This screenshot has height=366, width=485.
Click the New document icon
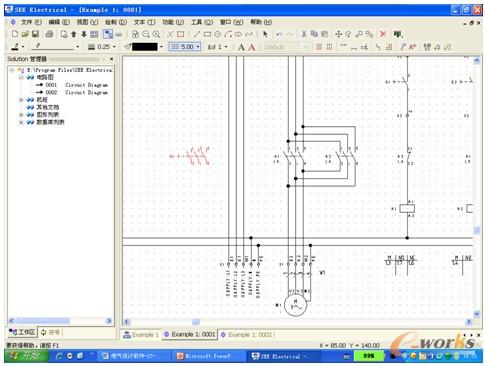(x=15, y=34)
